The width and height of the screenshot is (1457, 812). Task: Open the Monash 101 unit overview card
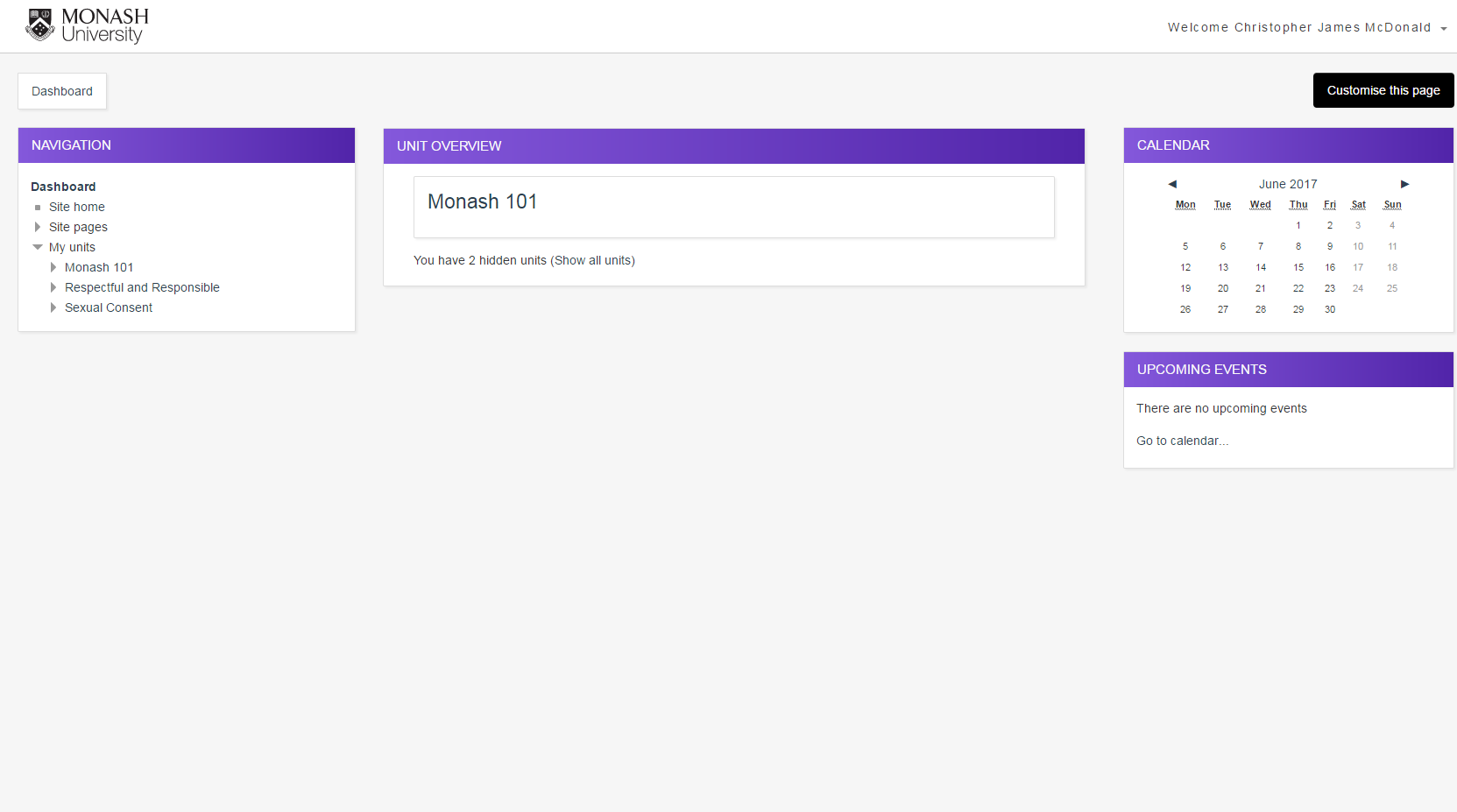tap(483, 201)
